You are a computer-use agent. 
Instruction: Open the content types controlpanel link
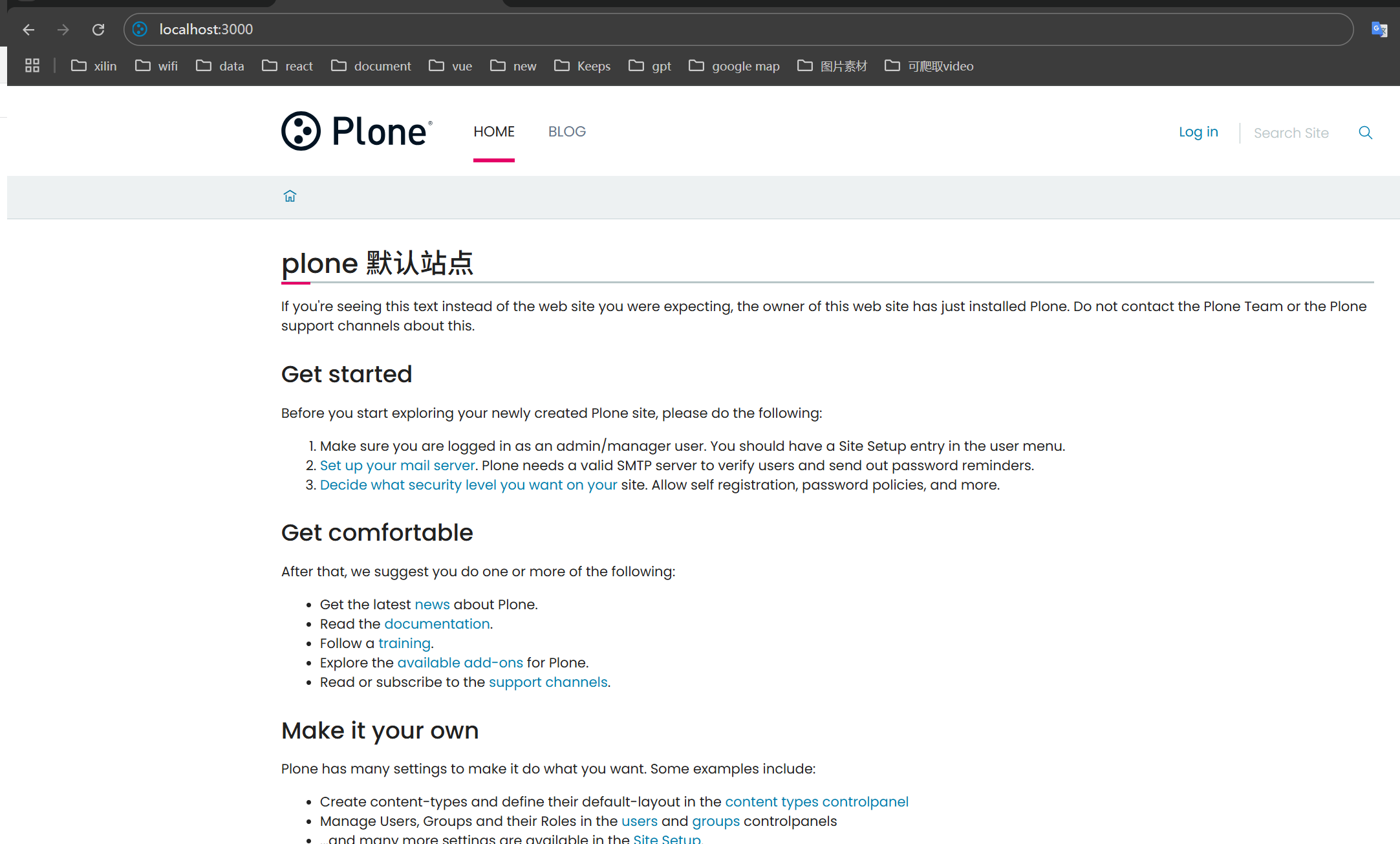tap(816, 802)
